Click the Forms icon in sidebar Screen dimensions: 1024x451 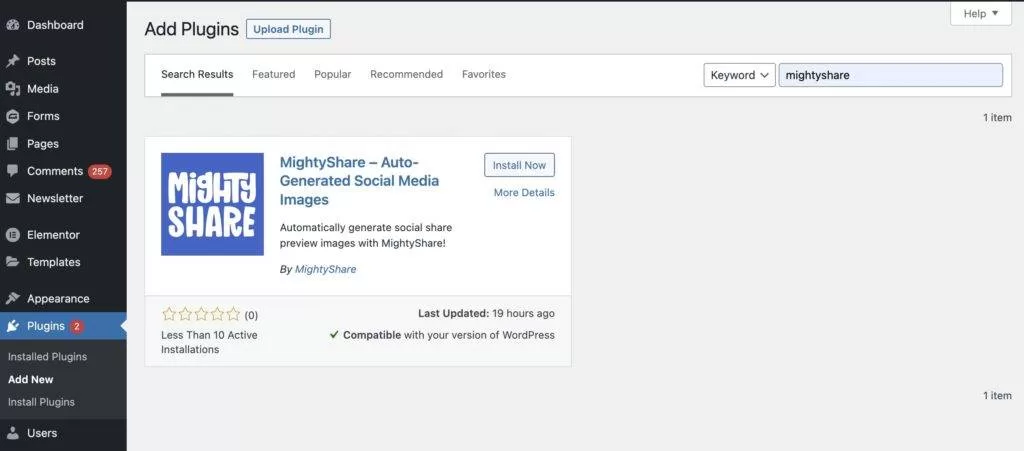(x=12, y=116)
